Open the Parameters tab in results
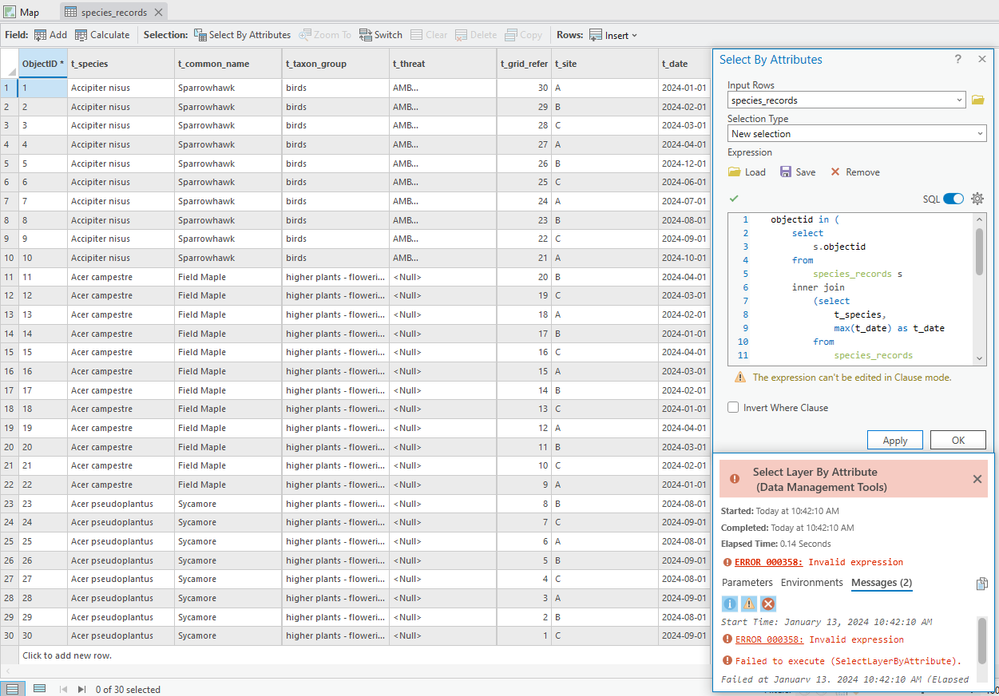The image size is (999, 696). [747, 583]
